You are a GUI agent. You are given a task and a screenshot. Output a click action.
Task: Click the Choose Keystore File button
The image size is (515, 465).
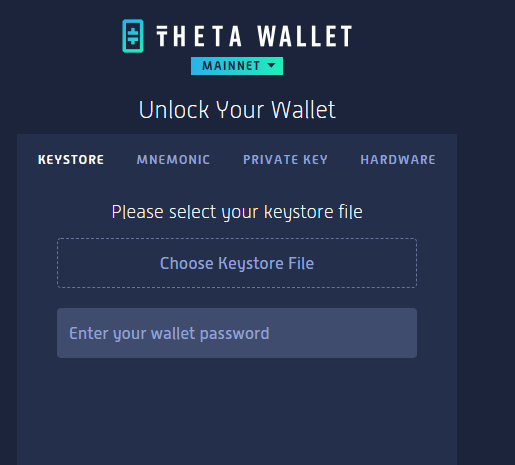click(x=237, y=263)
